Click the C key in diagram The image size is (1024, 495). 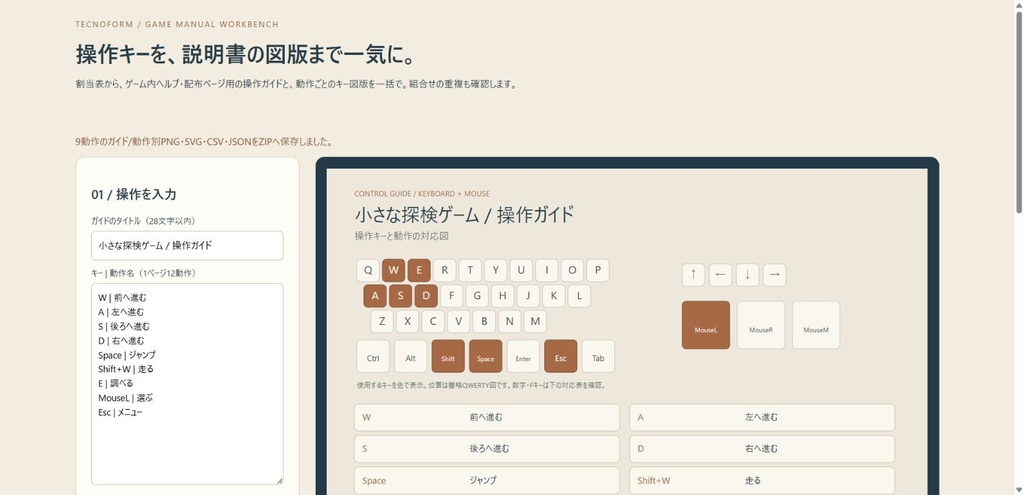433,321
